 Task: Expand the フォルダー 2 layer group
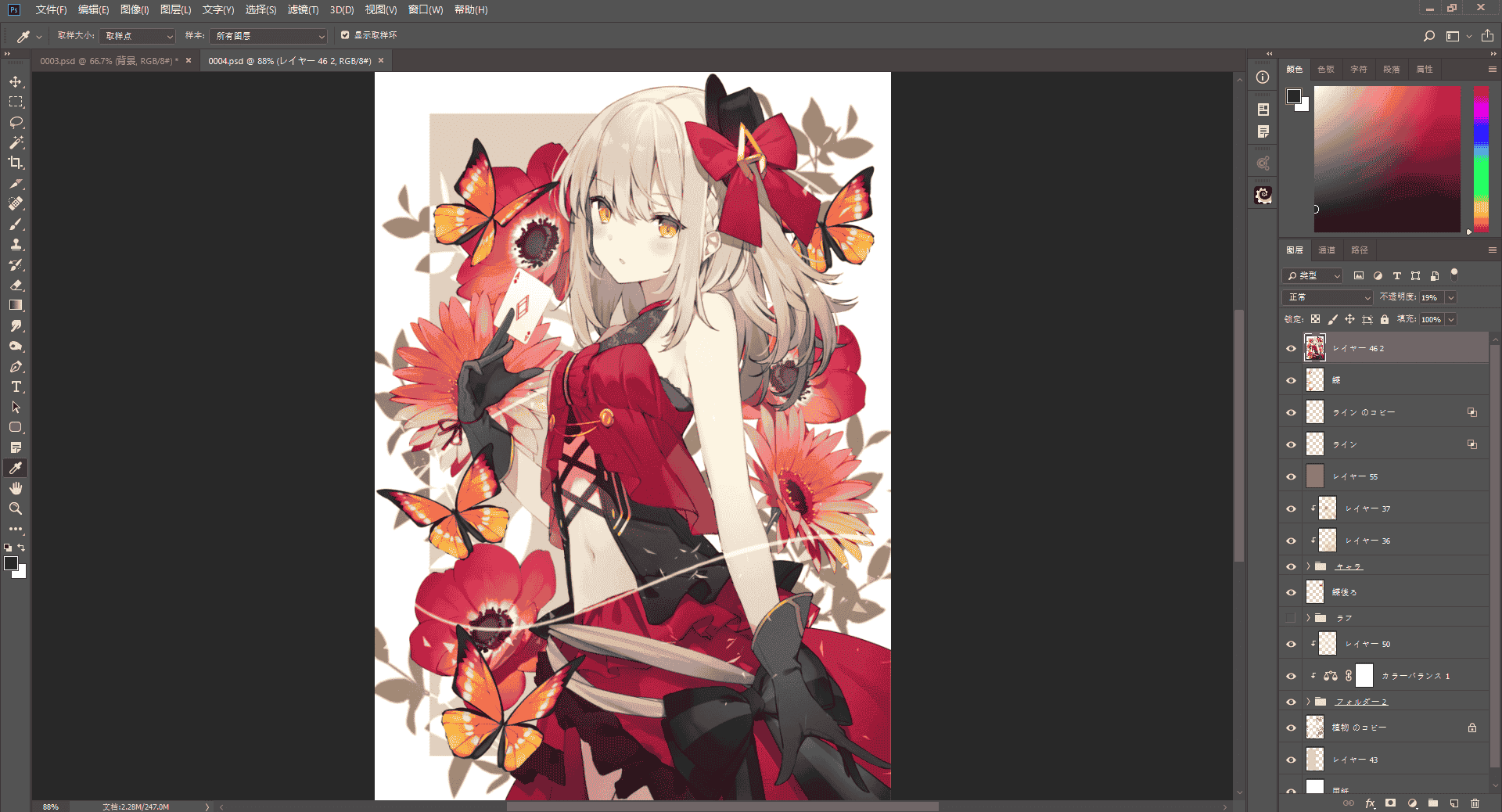tap(1308, 702)
